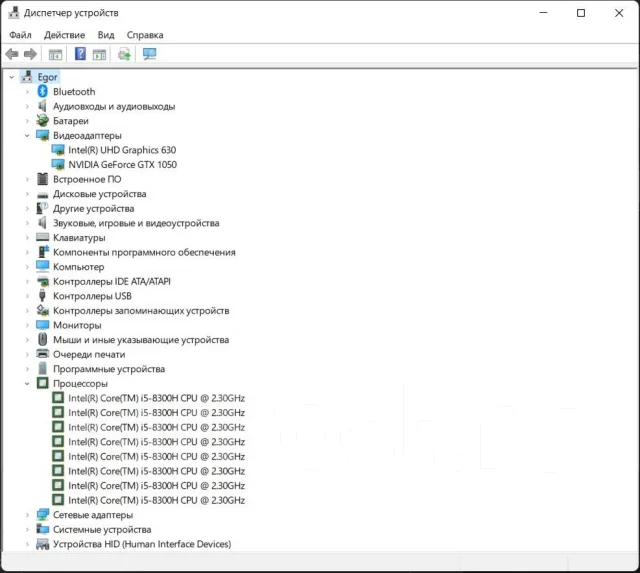The height and width of the screenshot is (573, 640).
Task: Maximize the Диспетчер устройств window
Action: 581,13
